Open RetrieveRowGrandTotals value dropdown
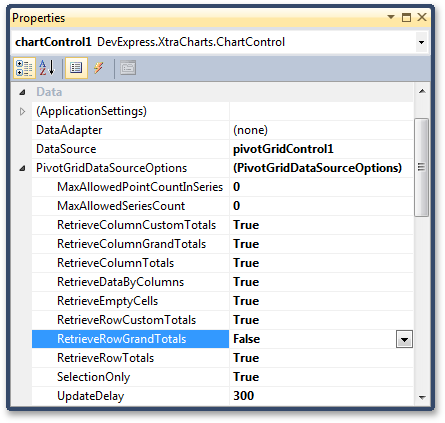Image resolution: width=445 pixels, height=423 pixels. coord(404,339)
